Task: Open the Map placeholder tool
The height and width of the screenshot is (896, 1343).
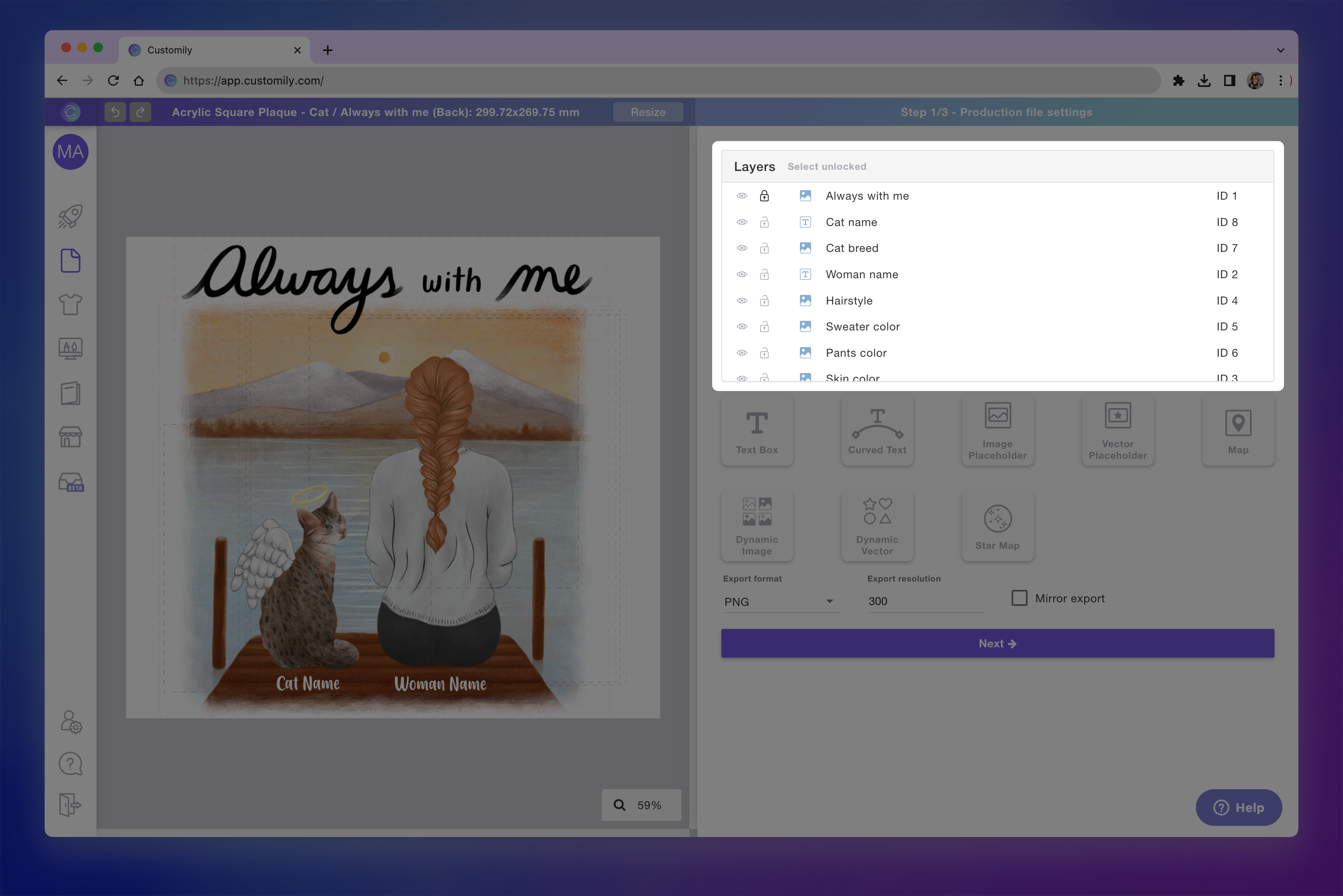Action: click(1238, 429)
